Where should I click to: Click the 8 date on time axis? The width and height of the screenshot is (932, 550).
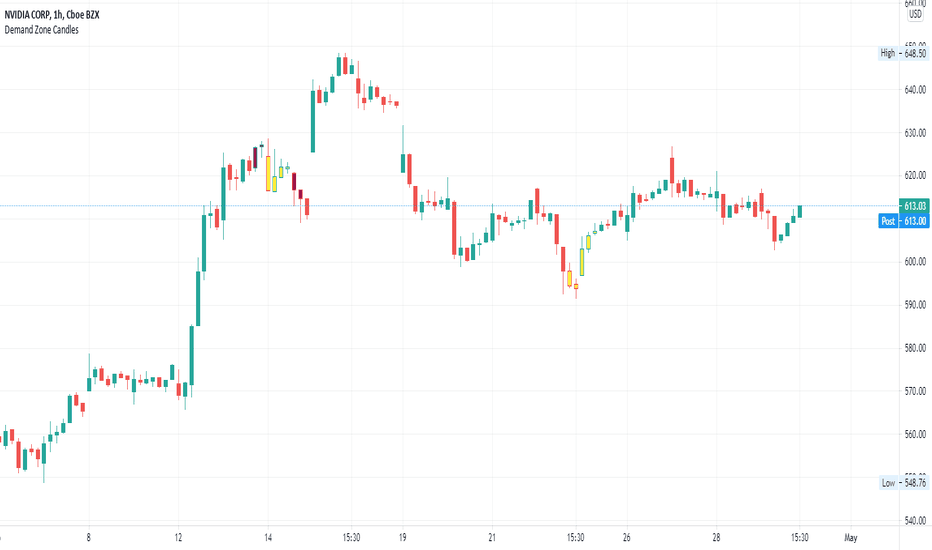89,538
